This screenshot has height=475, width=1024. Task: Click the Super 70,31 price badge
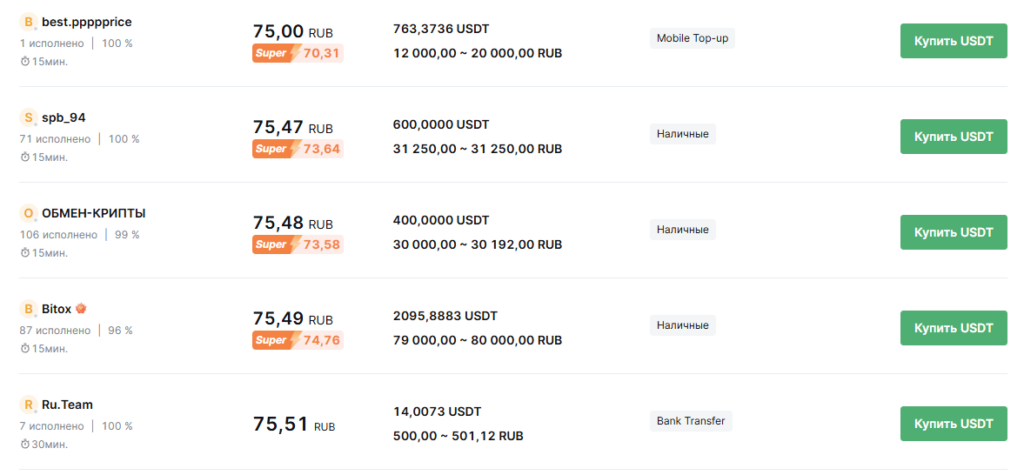(x=297, y=53)
